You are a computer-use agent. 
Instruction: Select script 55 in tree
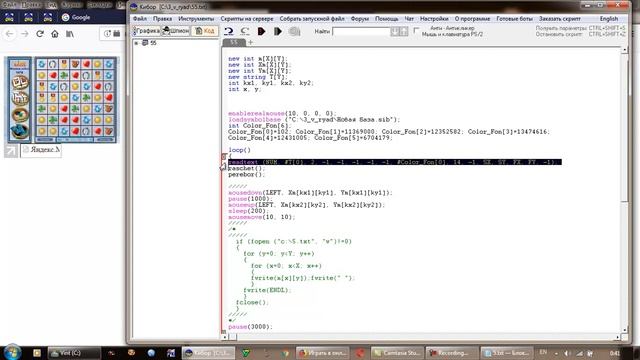(153, 43)
